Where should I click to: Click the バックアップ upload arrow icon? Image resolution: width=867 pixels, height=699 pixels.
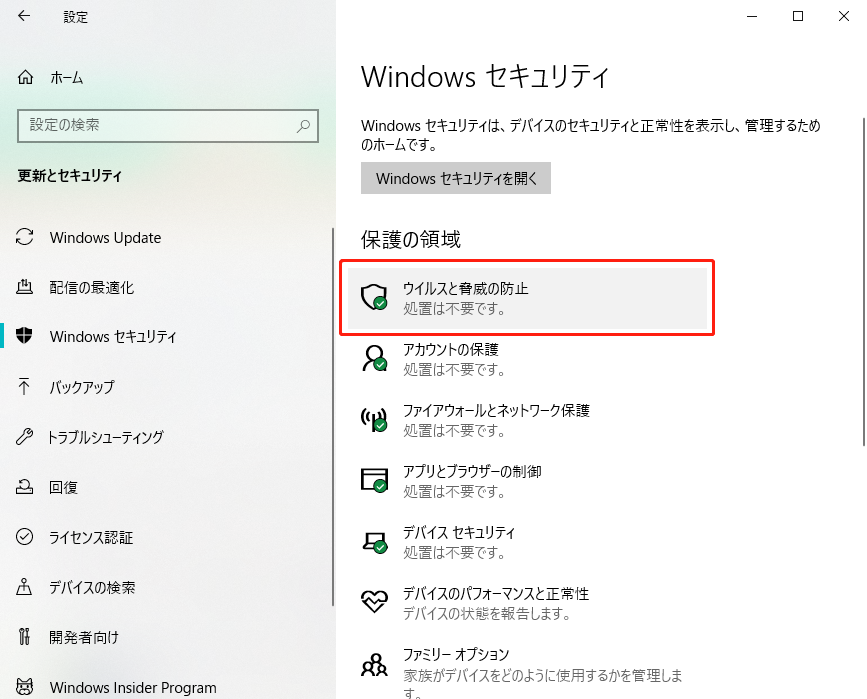click(x=24, y=386)
